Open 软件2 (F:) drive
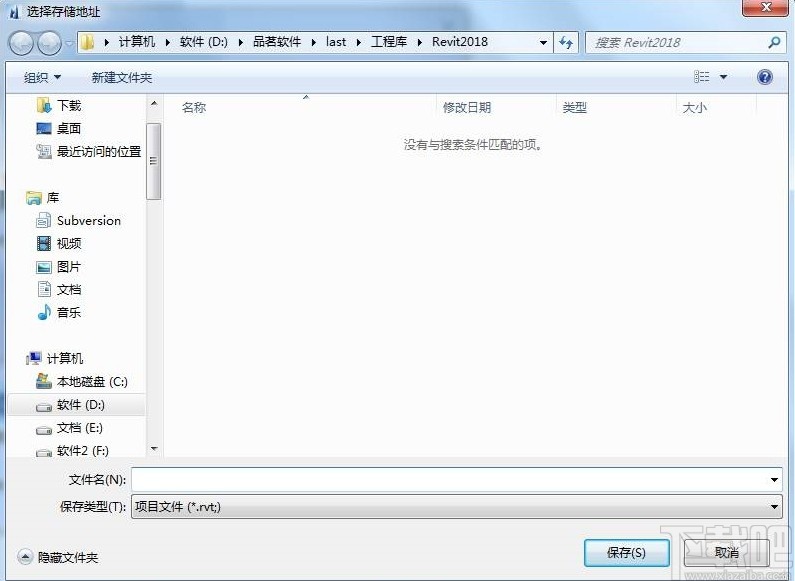The width and height of the screenshot is (795, 581). point(83,450)
